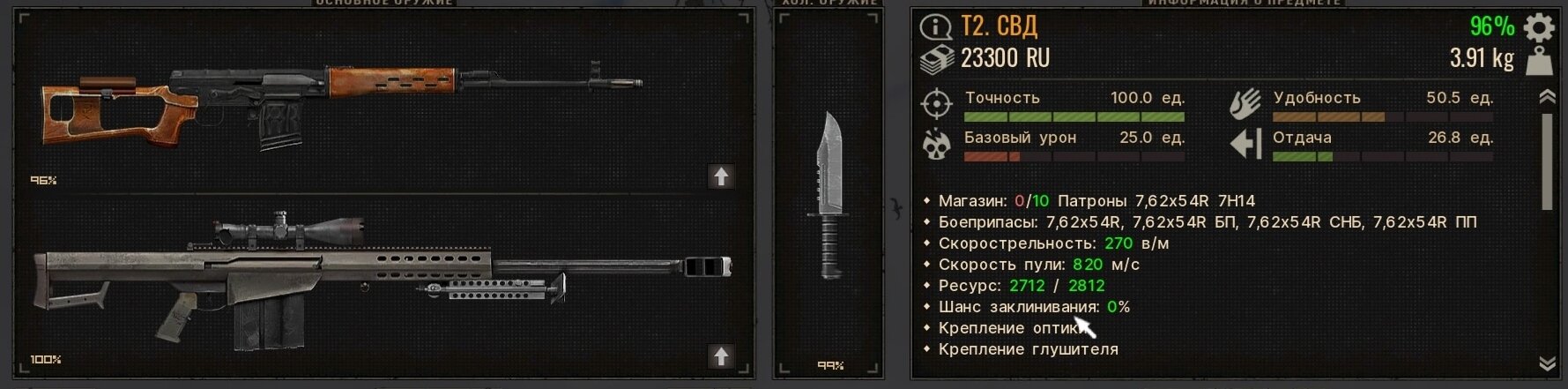1568x389 pixels.
Task: Select the scoped anti-materiel rifle thumbnail
Action: tap(383, 282)
